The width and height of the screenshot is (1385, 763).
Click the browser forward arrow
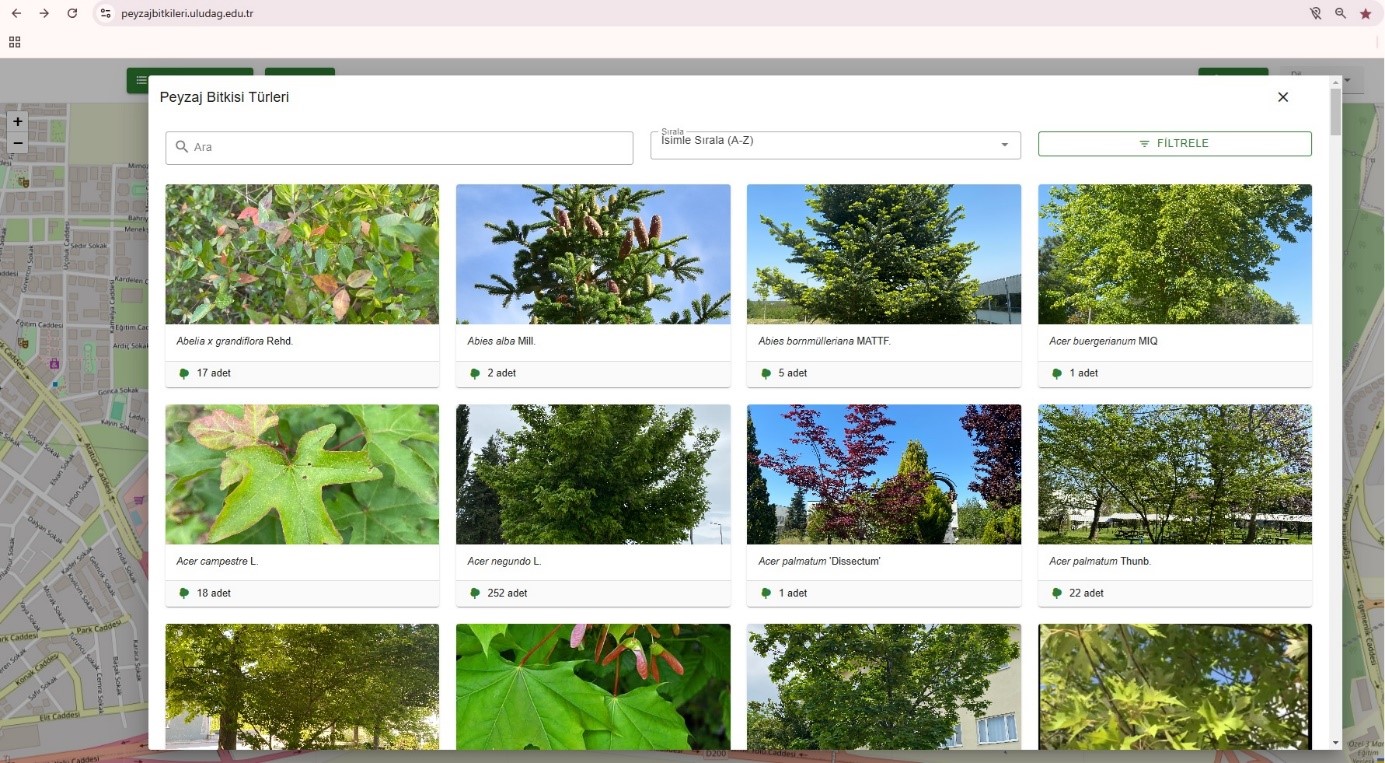44,13
